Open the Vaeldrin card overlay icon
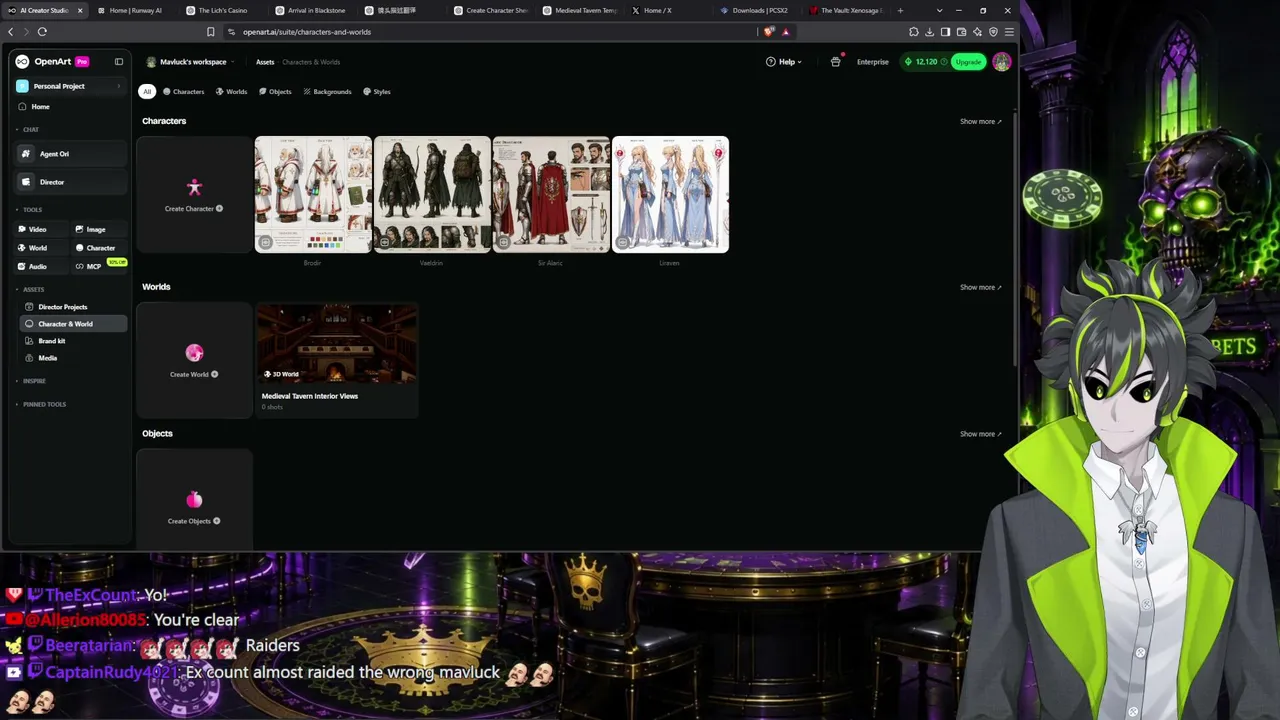This screenshot has height=720, width=1280. 384,242
